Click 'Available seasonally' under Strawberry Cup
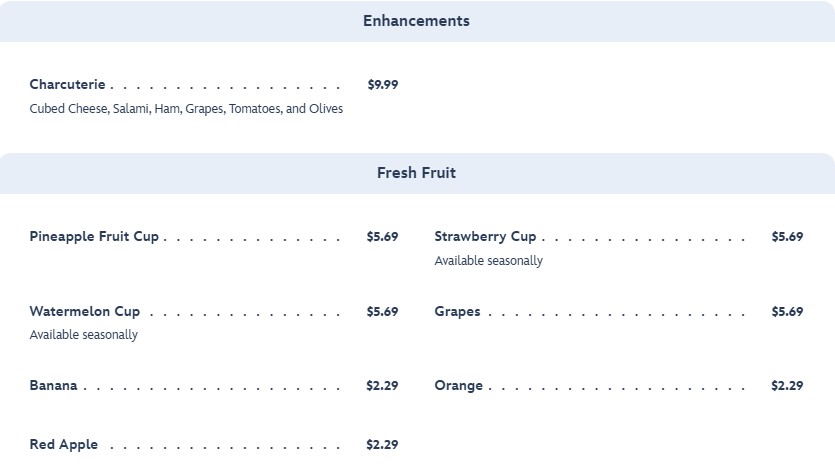 click(x=488, y=261)
